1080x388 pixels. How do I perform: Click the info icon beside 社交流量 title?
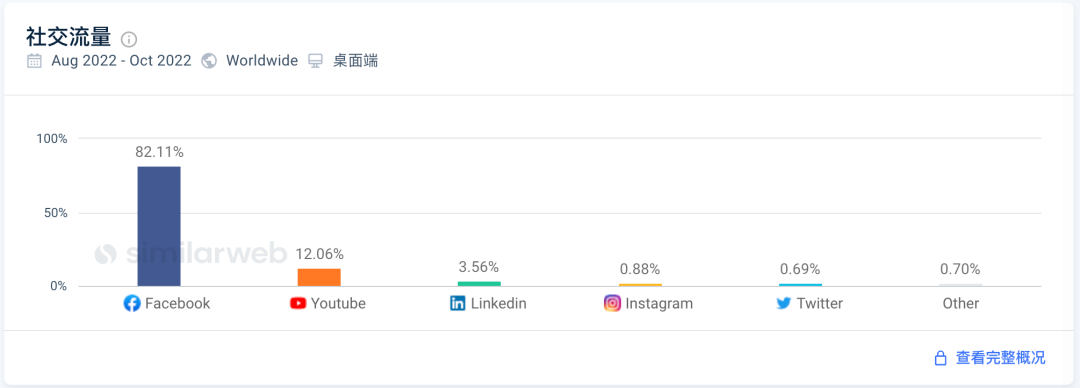[x=129, y=39]
